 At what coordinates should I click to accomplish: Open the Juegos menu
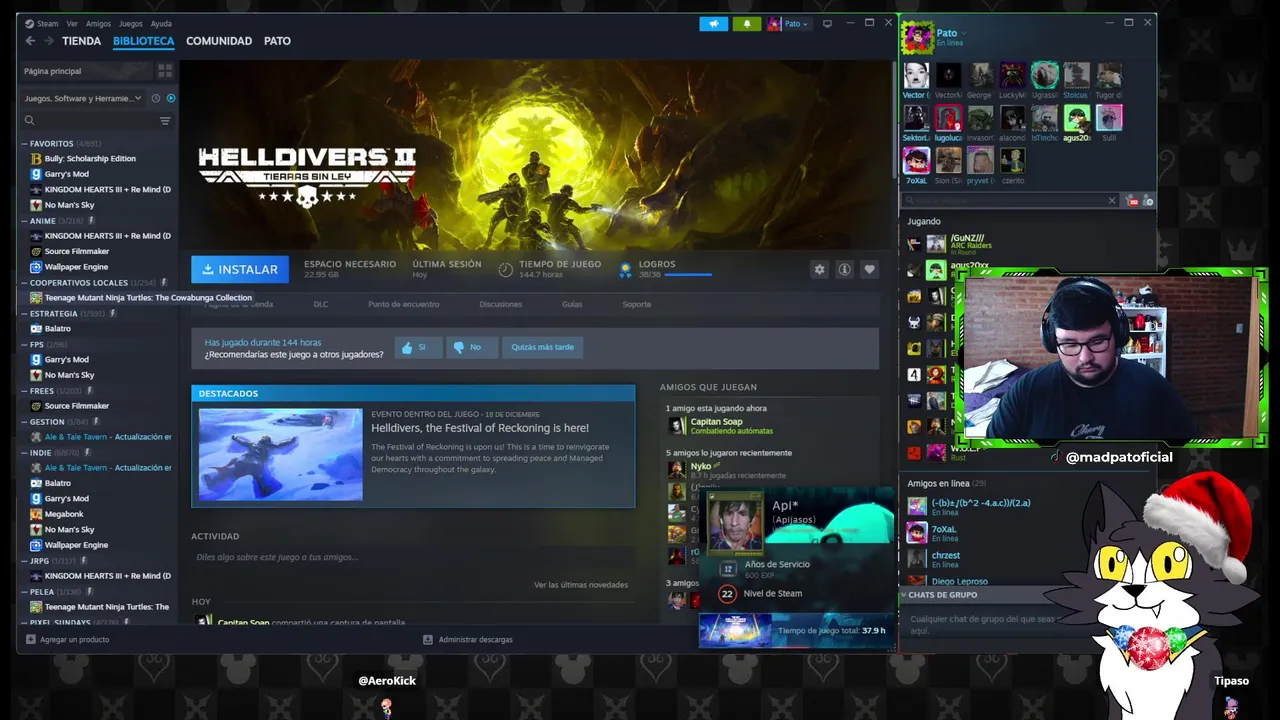130,23
